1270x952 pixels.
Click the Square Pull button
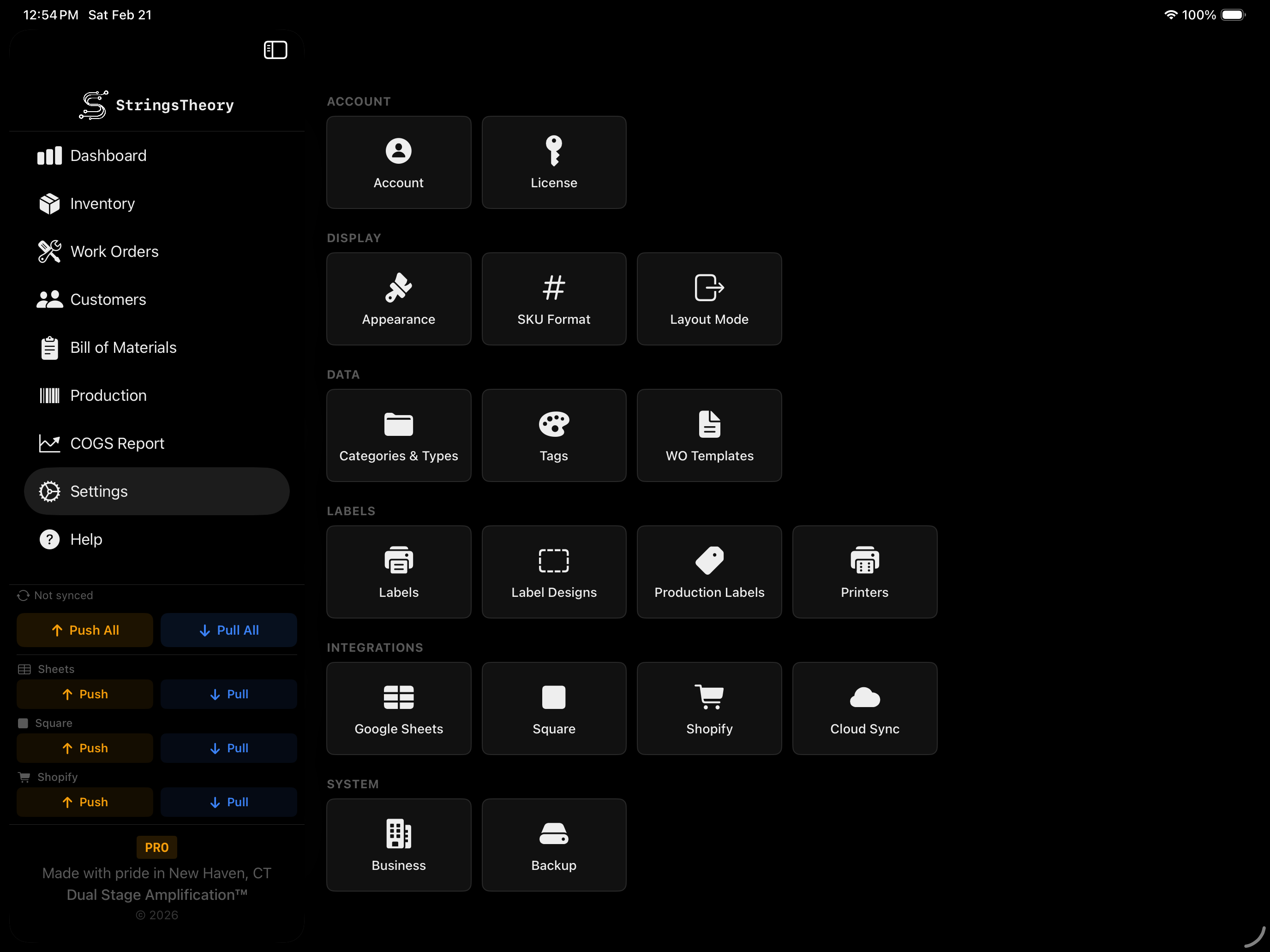(228, 748)
